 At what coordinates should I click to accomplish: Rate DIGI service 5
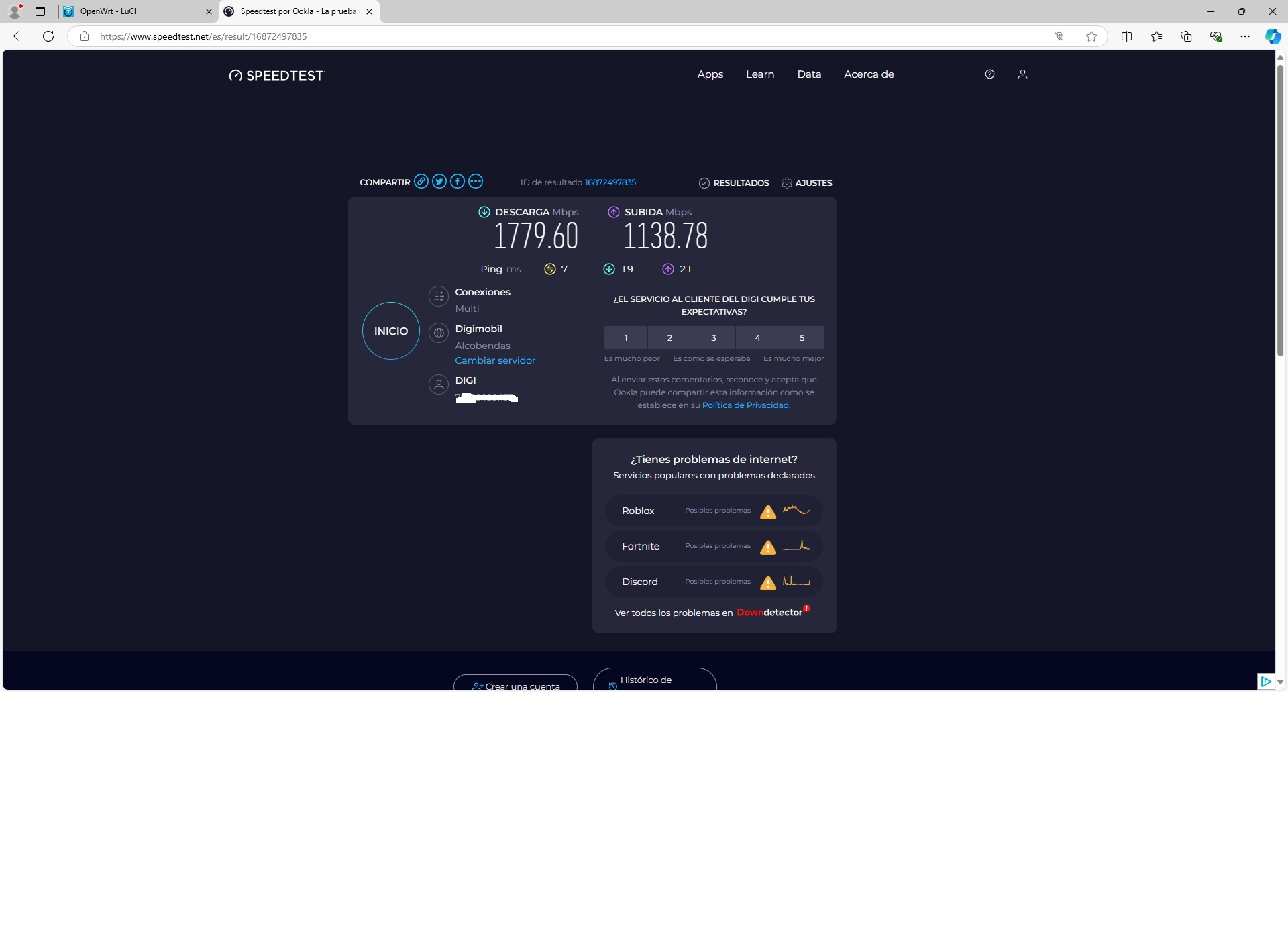point(802,337)
